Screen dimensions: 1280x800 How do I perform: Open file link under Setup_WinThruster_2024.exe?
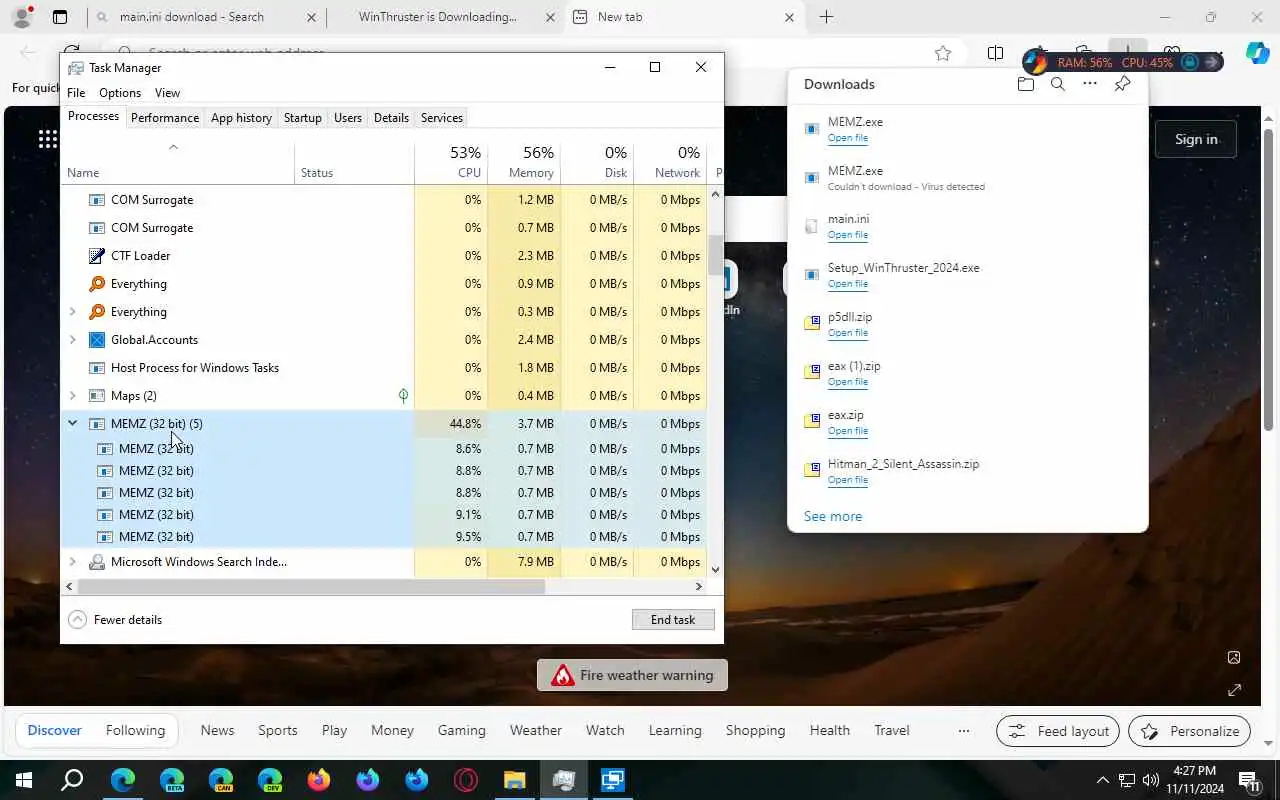click(x=848, y=284)
